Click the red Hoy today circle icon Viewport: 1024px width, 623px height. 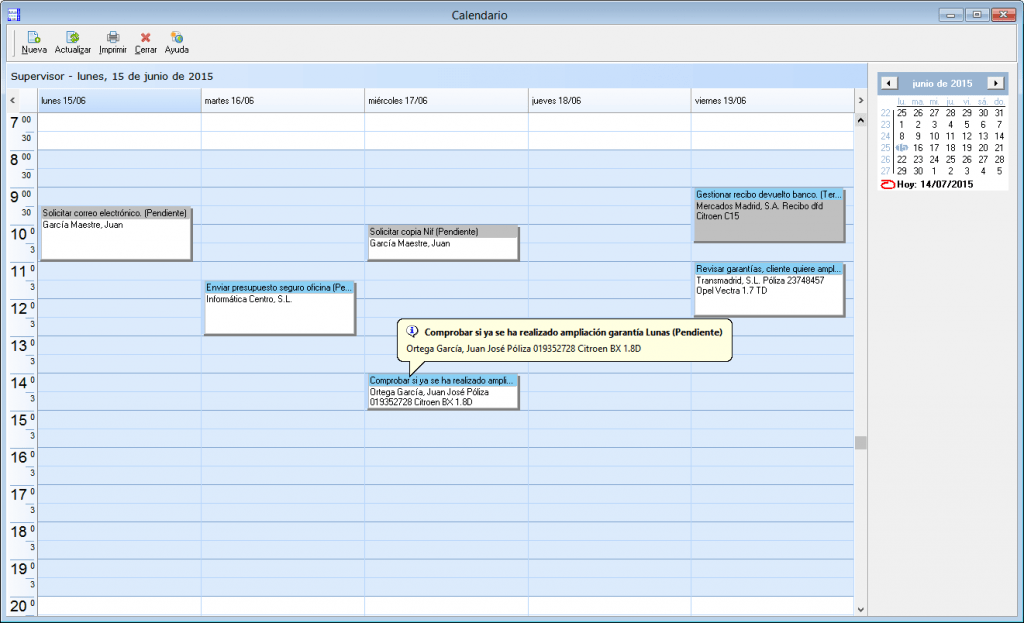coord(887,184)
